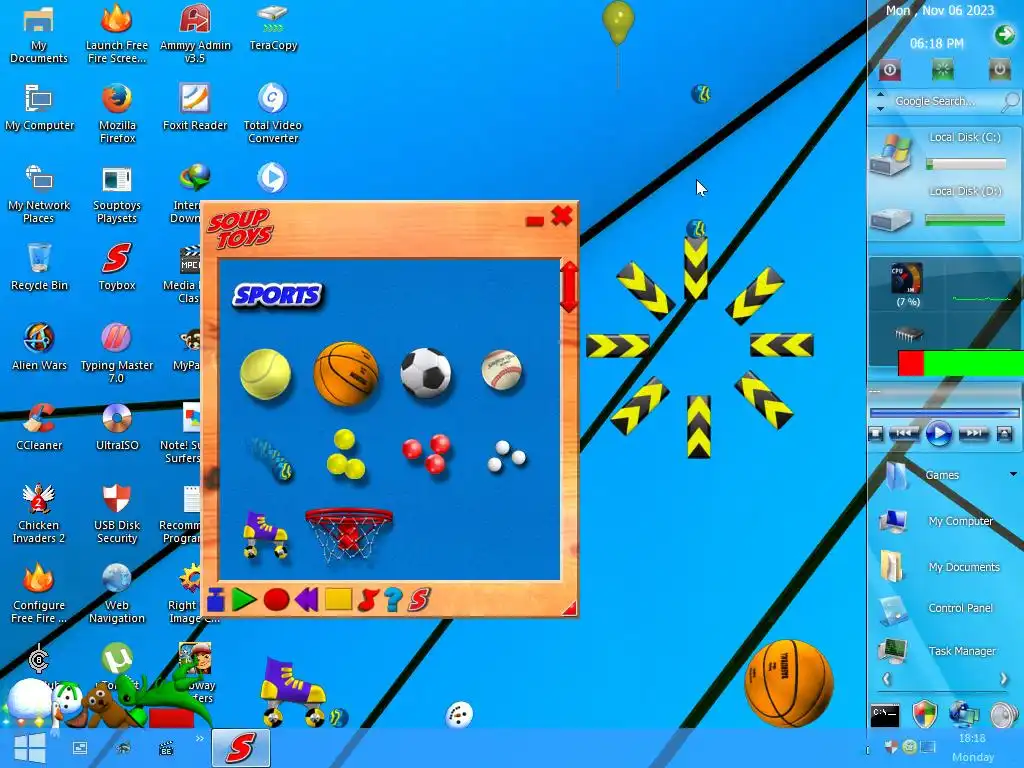Expand the Games dropdown arrow
Screen dimensions: 1024x768
tap(1013, 474)
